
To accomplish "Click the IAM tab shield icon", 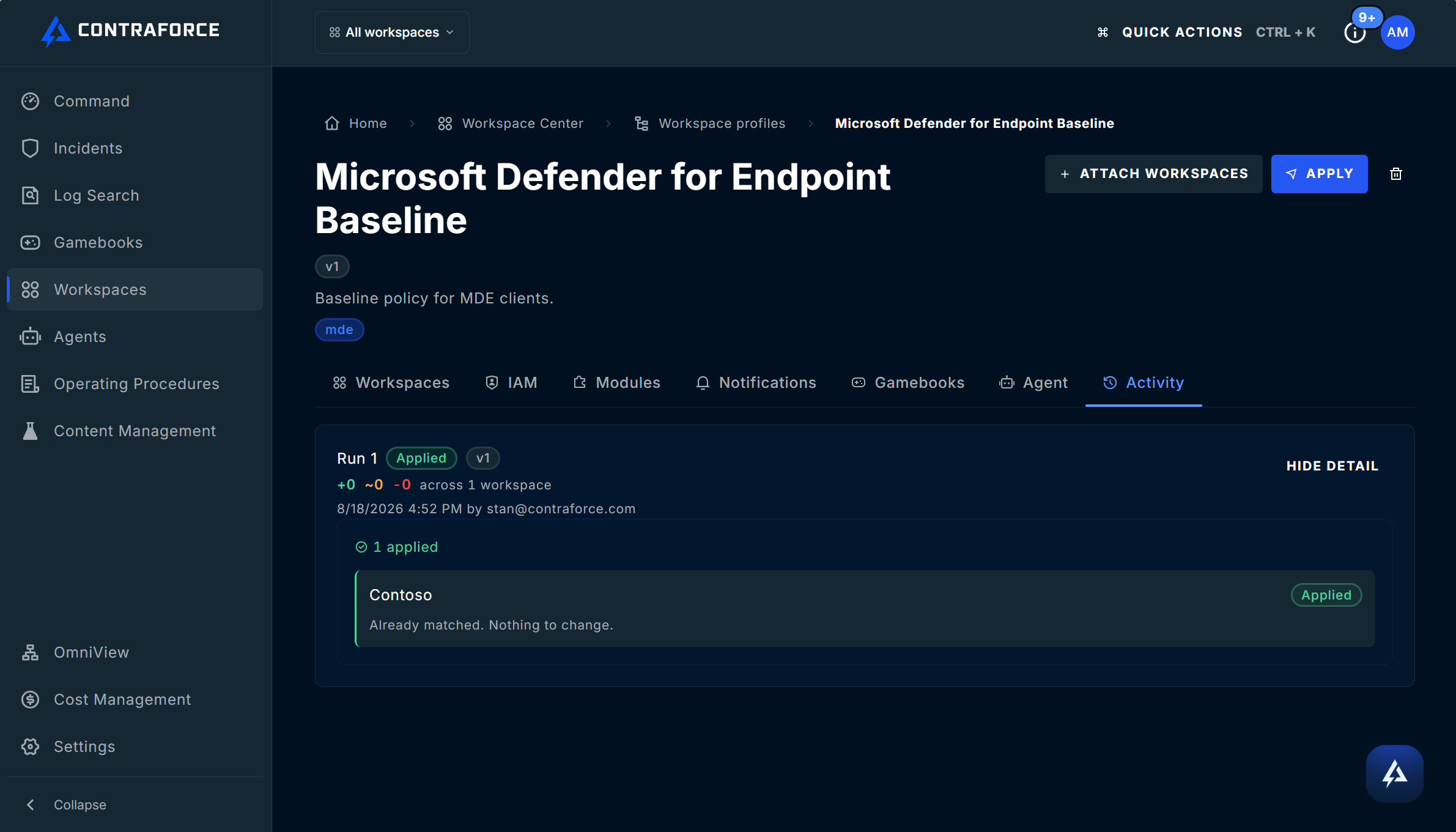I will click(x=492, y=382).
